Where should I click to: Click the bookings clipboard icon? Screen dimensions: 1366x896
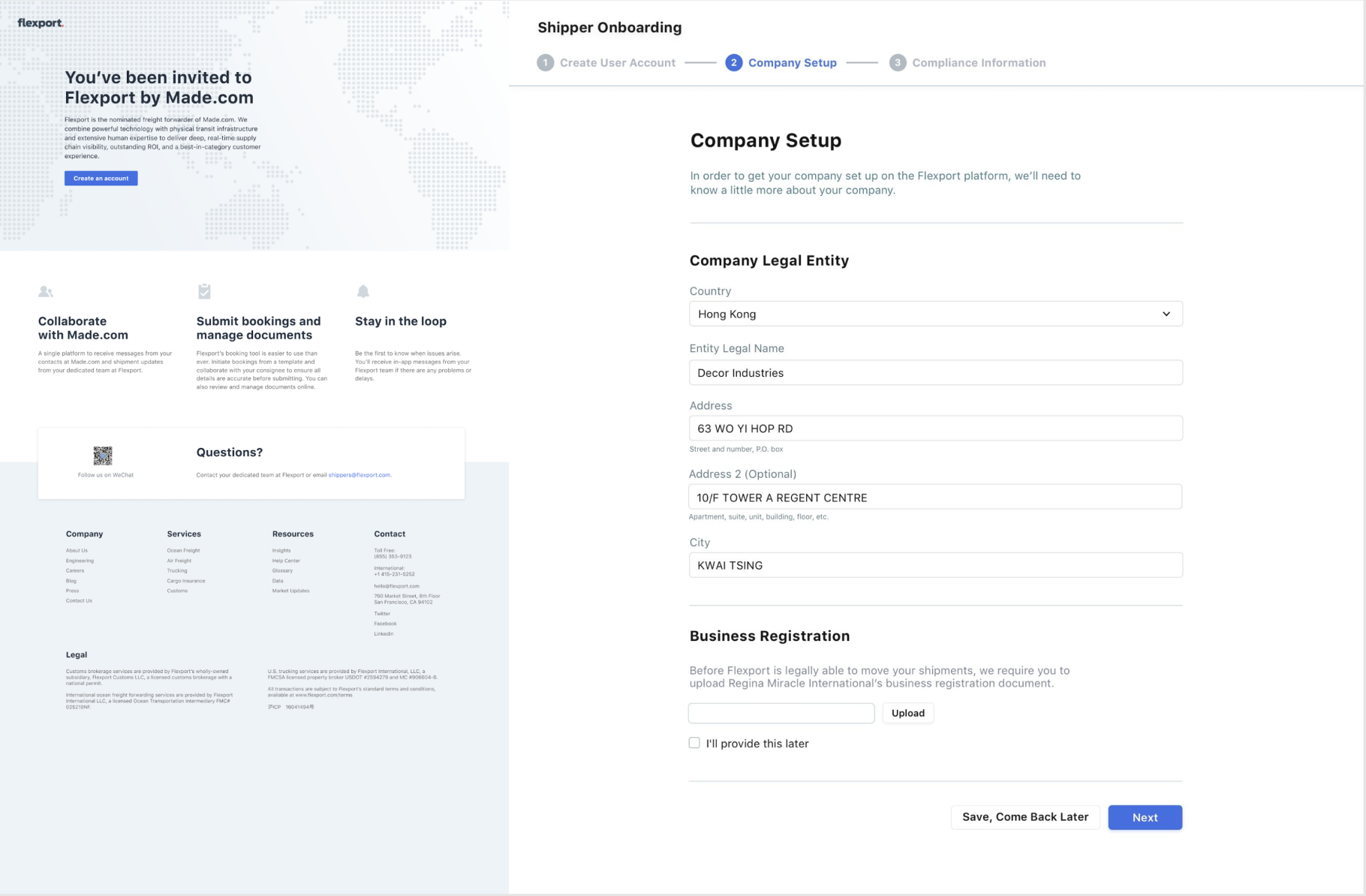coord(204,291)
